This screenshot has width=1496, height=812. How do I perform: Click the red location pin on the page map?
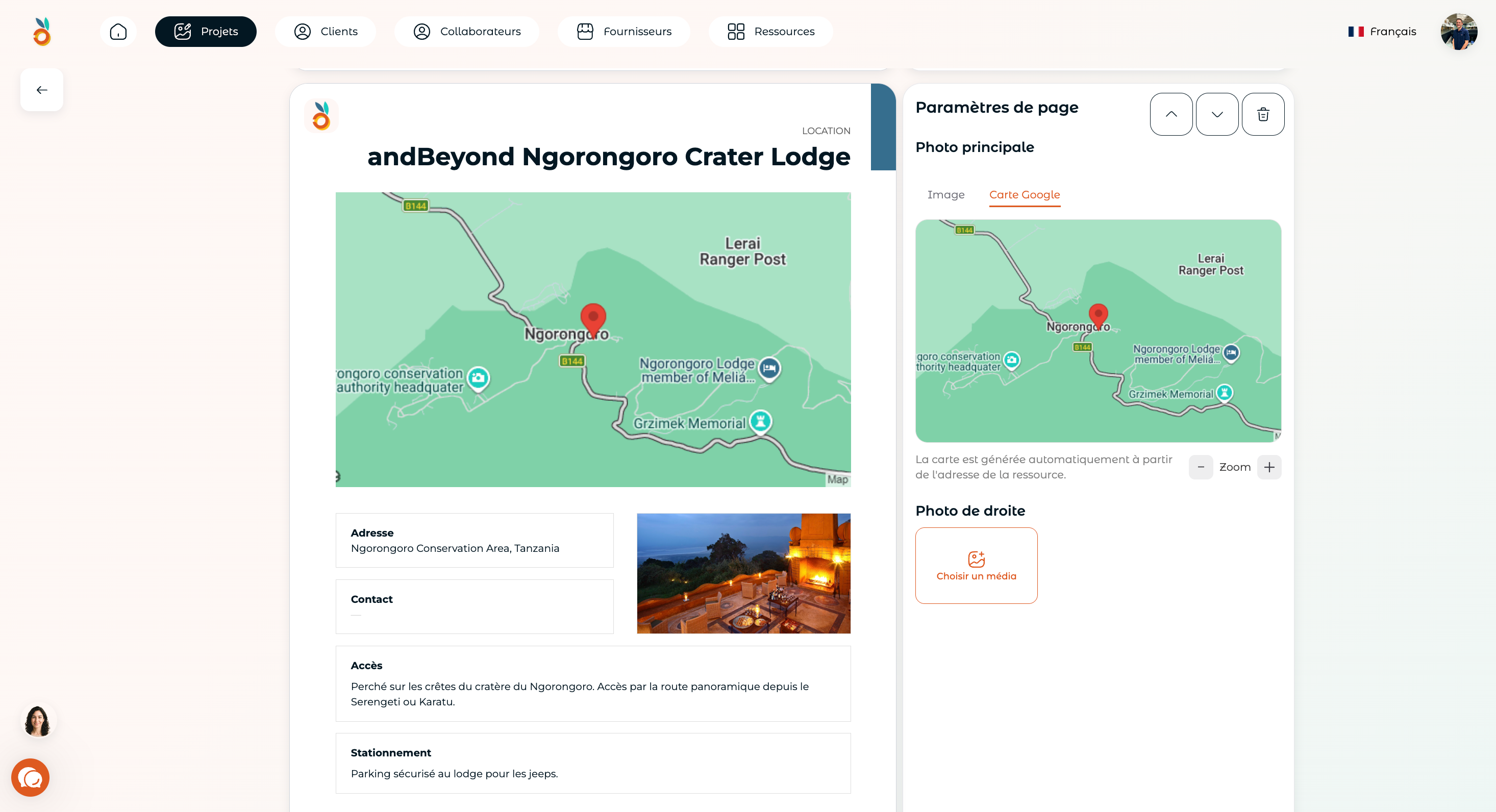[x=593, y=319]
